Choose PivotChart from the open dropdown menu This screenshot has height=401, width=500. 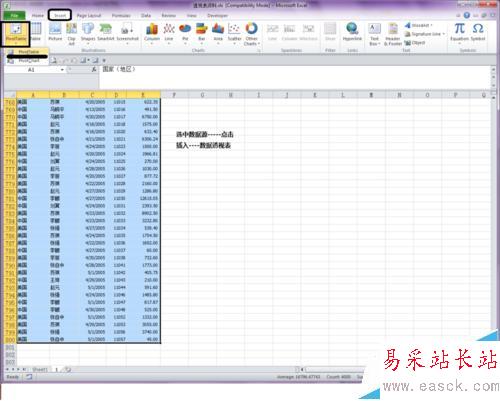click(x=28, y=61)
